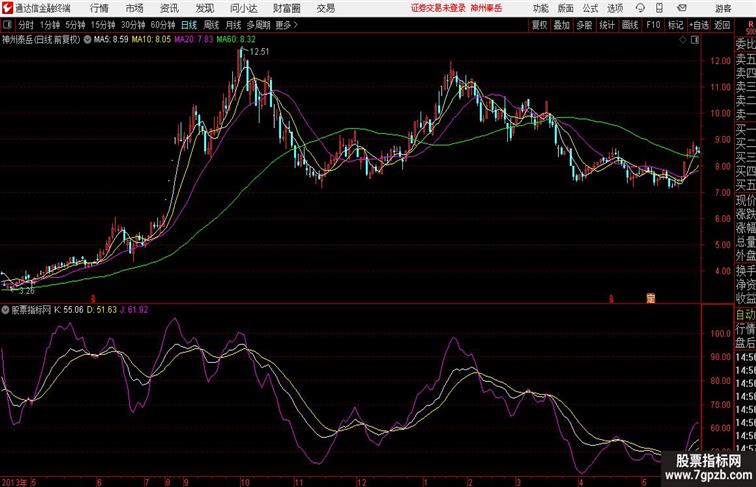Toggle the right info panel icon

click(695, 40)
